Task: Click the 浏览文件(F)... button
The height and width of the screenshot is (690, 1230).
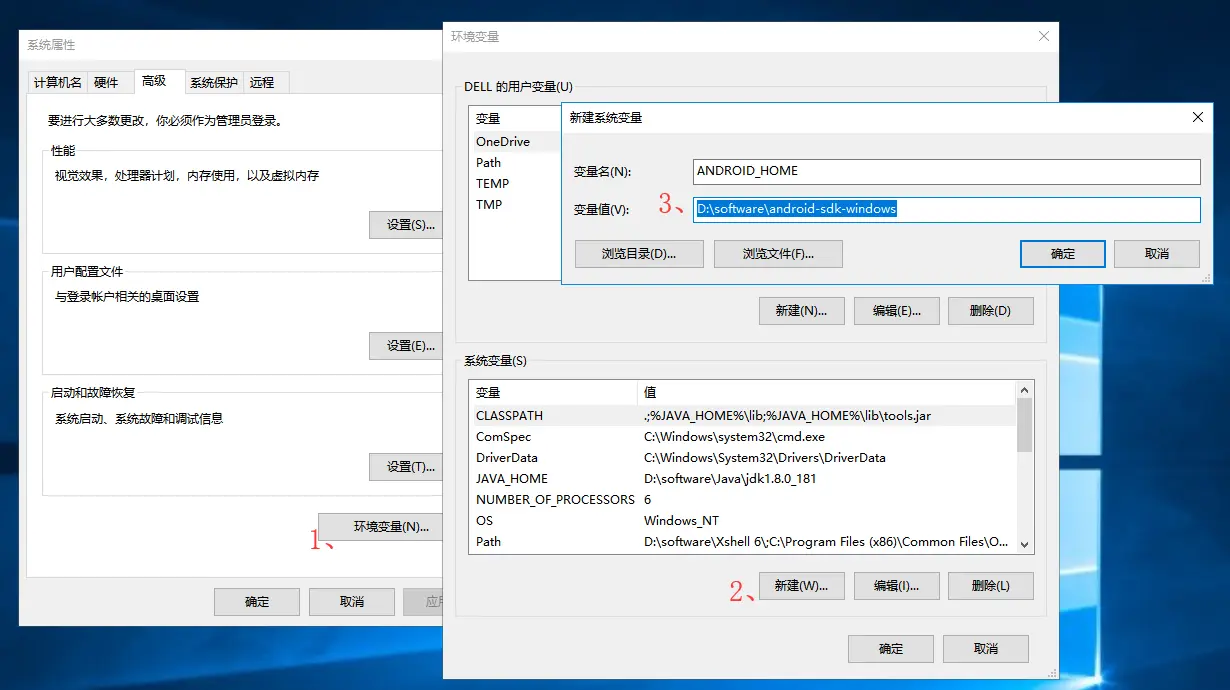Action: [778, 254]
